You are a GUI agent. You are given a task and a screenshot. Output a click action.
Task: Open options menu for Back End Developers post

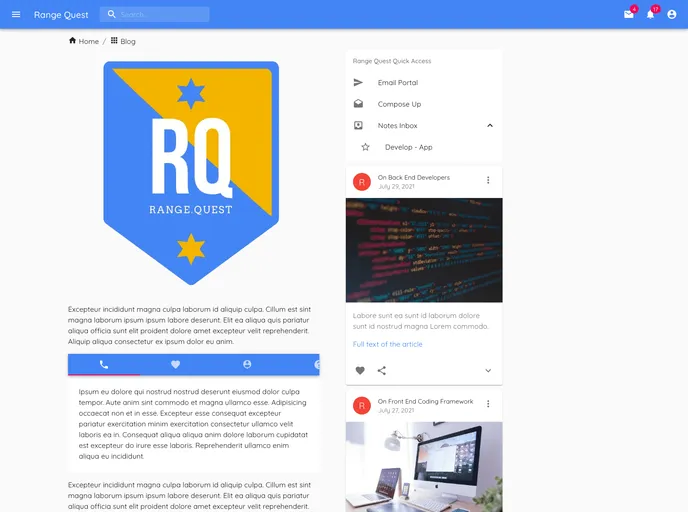(x=488, y=181)
